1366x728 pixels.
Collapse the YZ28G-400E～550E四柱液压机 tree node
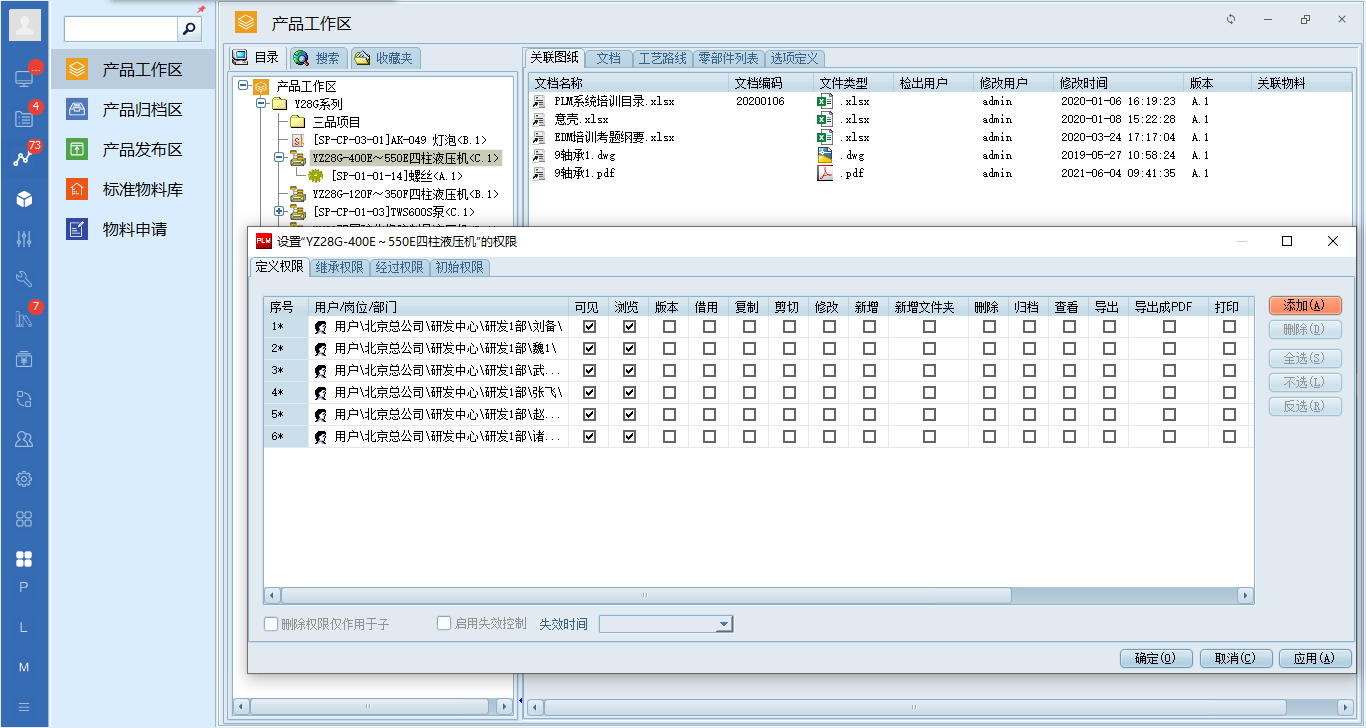[280, 157]
